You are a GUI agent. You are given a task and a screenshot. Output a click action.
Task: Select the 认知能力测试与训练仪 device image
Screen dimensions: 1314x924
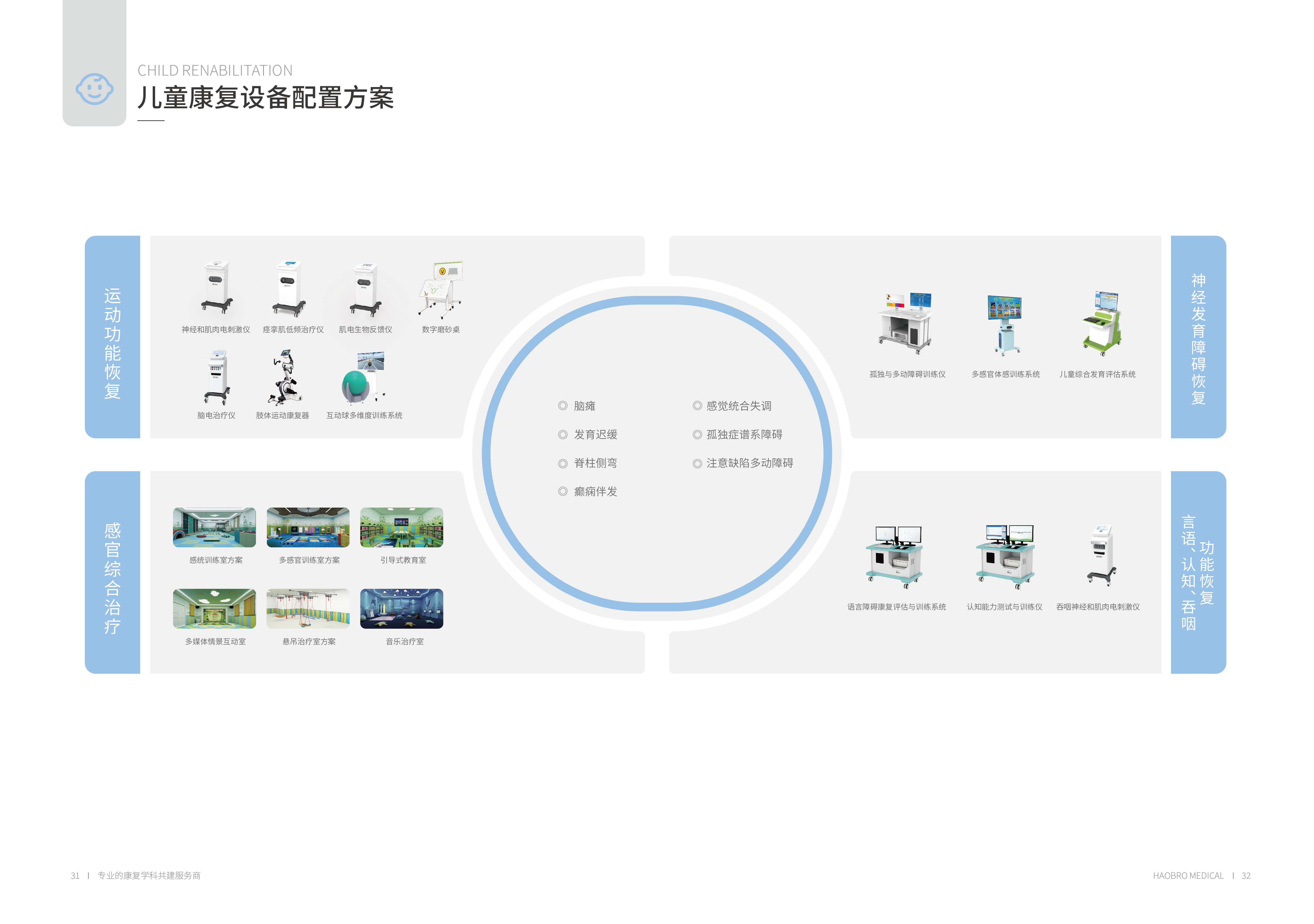[x=1005, y=557]
